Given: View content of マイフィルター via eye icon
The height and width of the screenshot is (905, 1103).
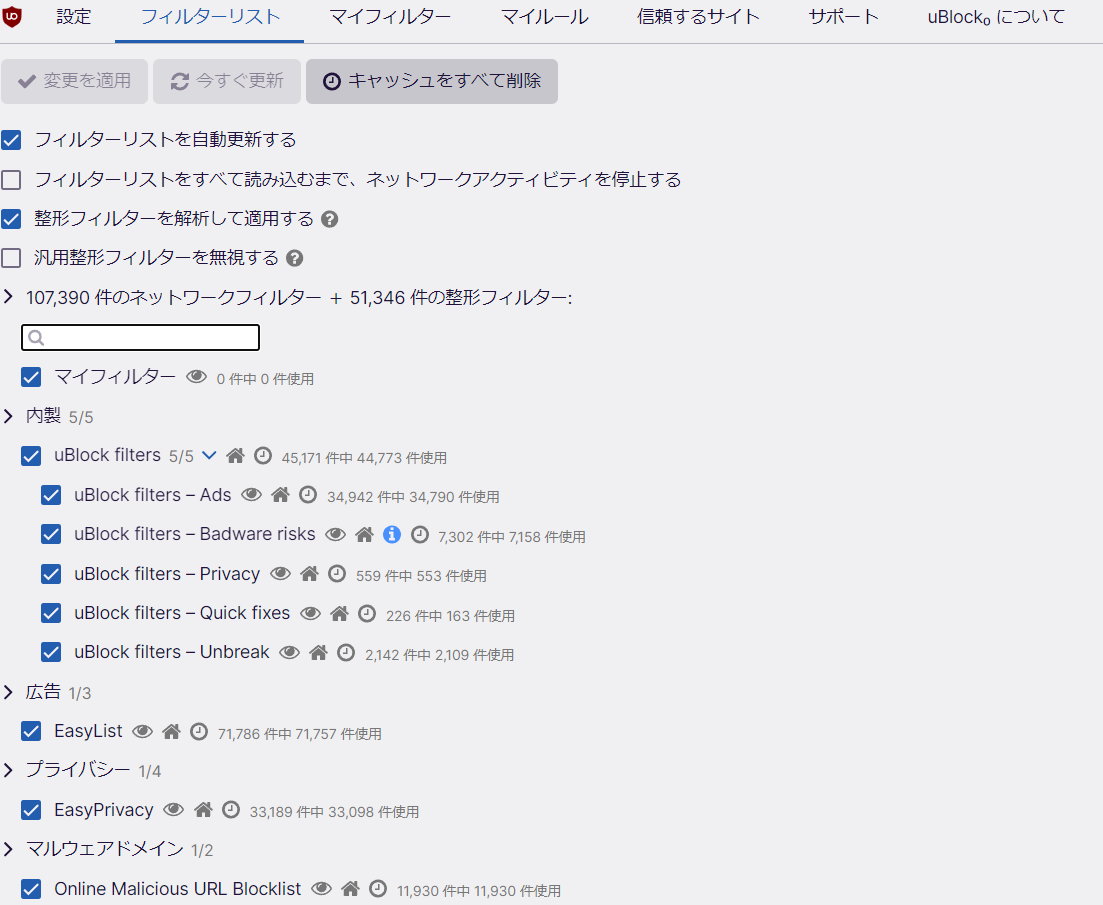Looking at the screenshot, I should pyautogui.click(x=196, y=377).
